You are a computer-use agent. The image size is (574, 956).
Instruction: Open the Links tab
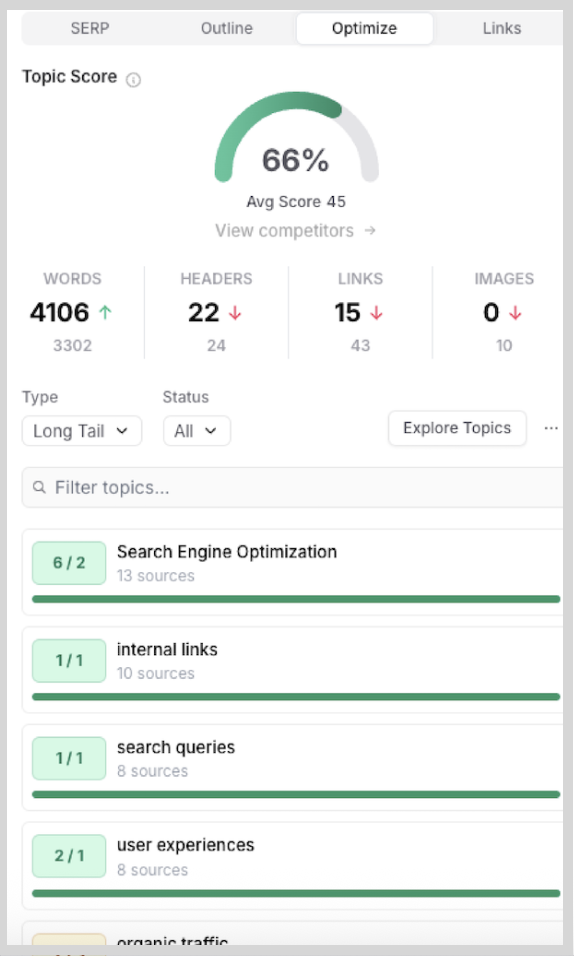tap(500, 28)
